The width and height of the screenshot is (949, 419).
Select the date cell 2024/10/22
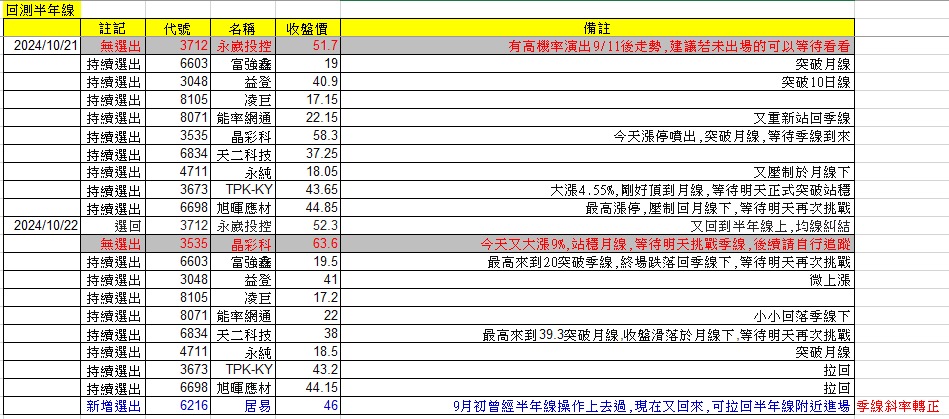tap(42, 226)
